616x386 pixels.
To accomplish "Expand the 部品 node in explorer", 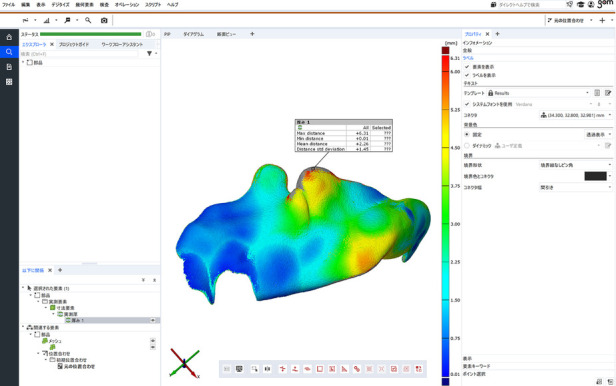I will click(x=23, y=62).
